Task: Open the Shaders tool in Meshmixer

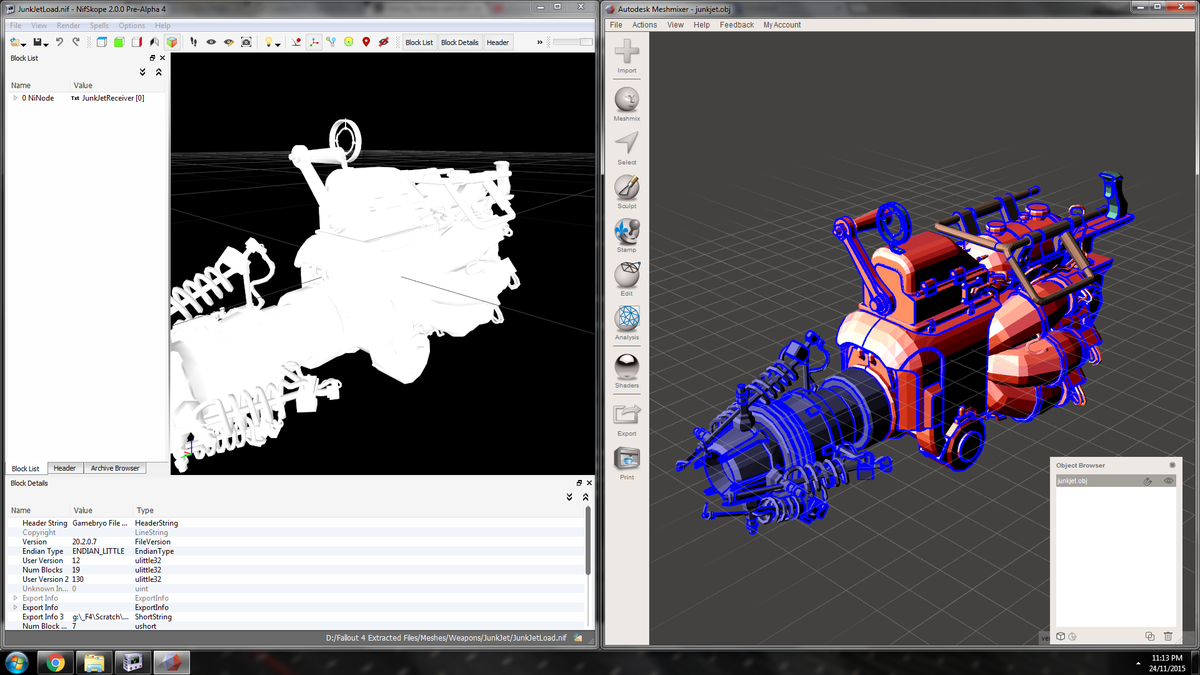Action: click(627, 370)
